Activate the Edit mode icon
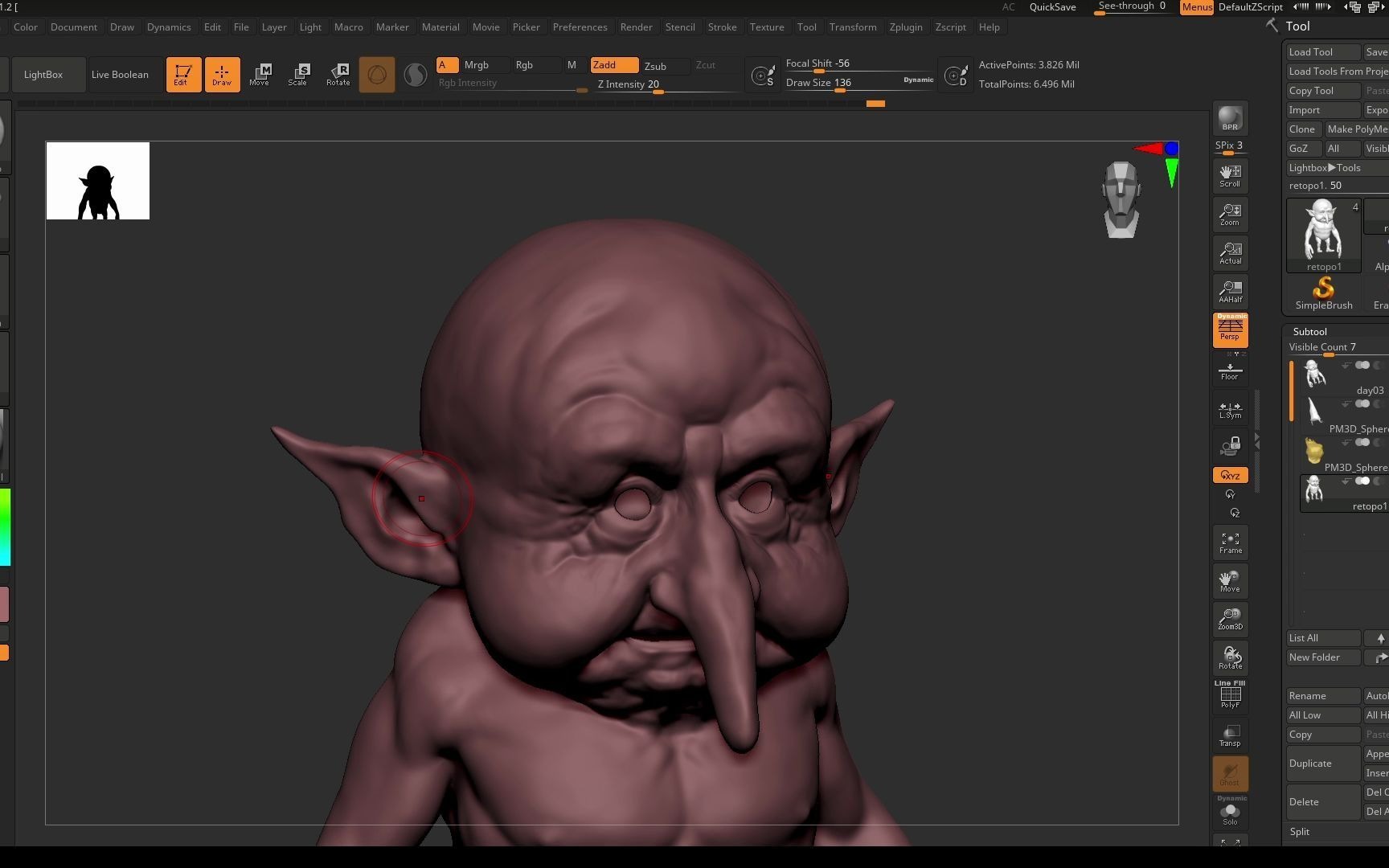The image size is (1389, 868). tap(183, 75)
